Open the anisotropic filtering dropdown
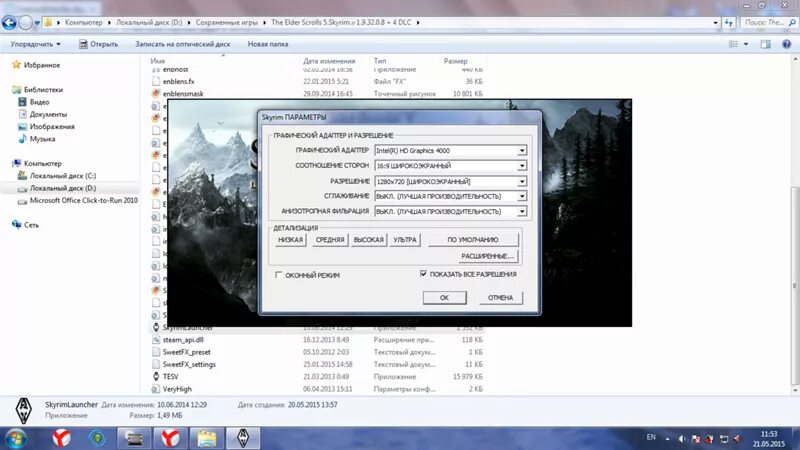This screenshot has height=450, width=800. click(x=451, y=211)
